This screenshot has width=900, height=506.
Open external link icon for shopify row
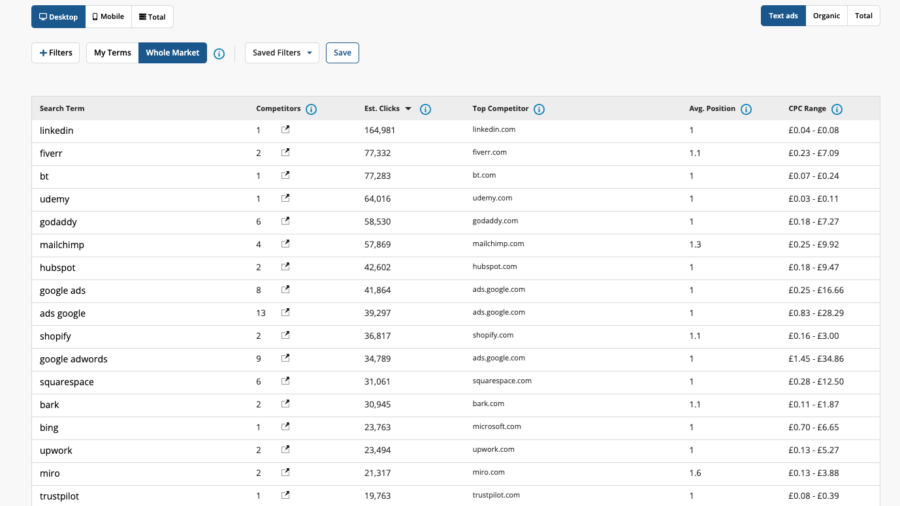point(285,335)
